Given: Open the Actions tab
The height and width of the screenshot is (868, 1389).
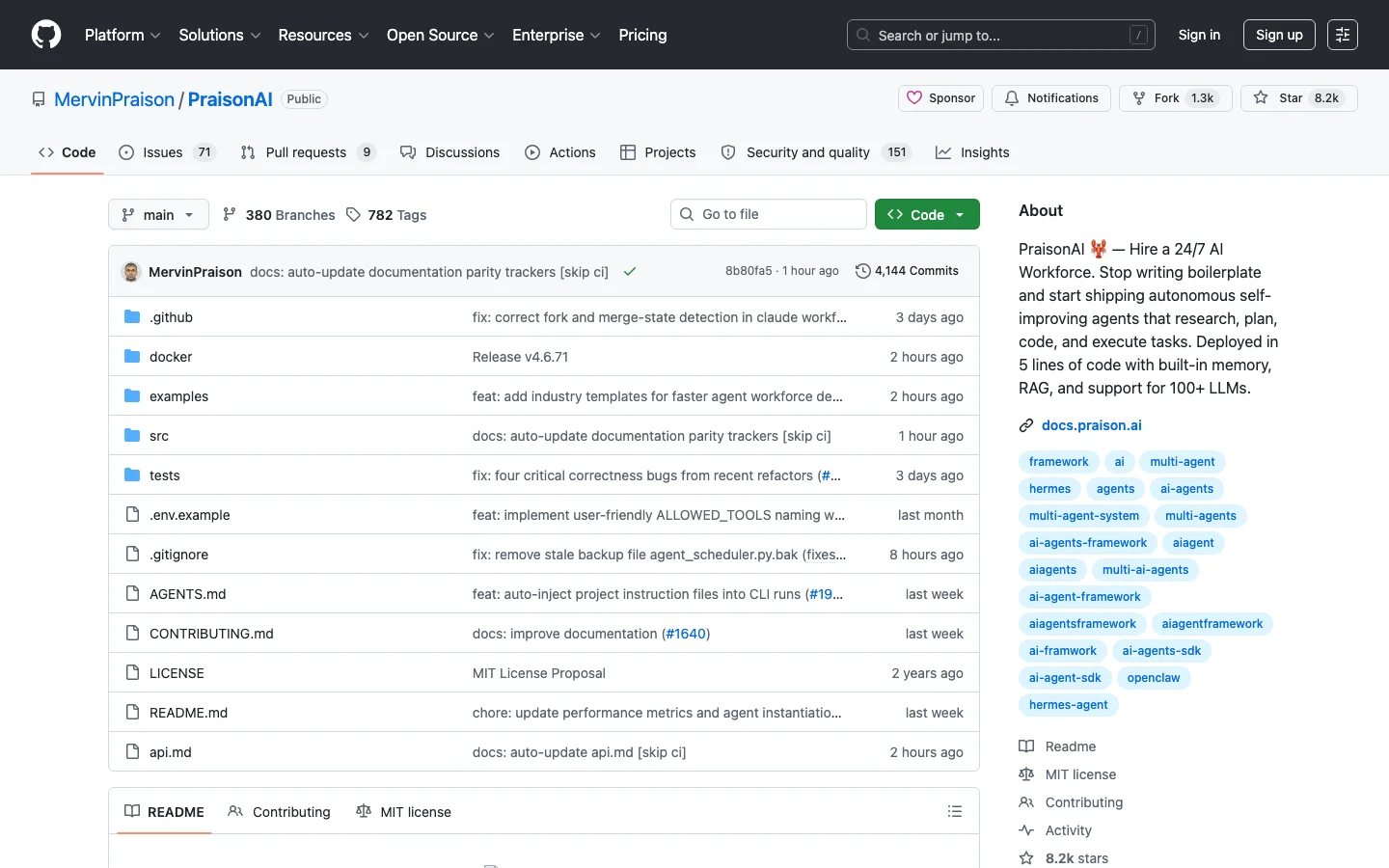Looking at the screenshot, I should tap(560, 152).
